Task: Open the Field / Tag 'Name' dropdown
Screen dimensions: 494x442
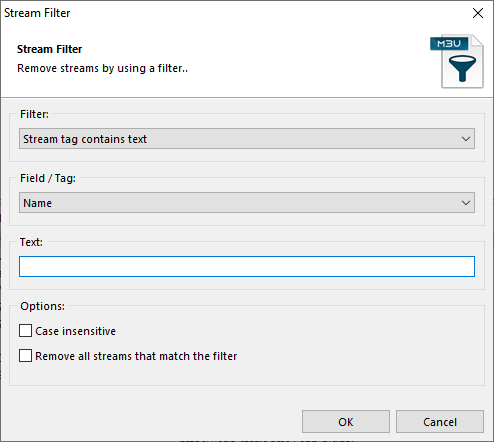Action: 247,203
